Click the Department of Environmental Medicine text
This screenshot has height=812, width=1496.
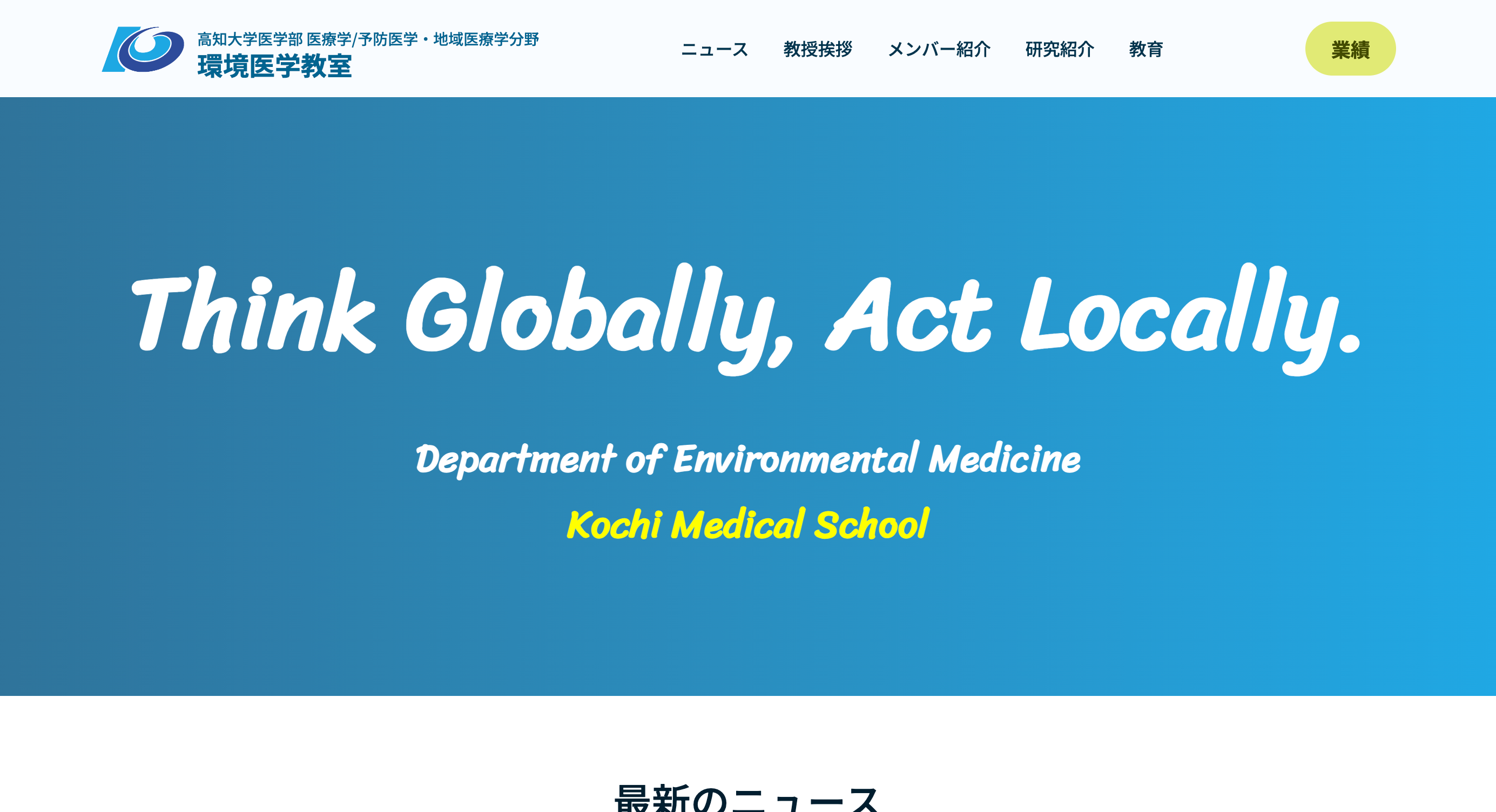point(748,458)
